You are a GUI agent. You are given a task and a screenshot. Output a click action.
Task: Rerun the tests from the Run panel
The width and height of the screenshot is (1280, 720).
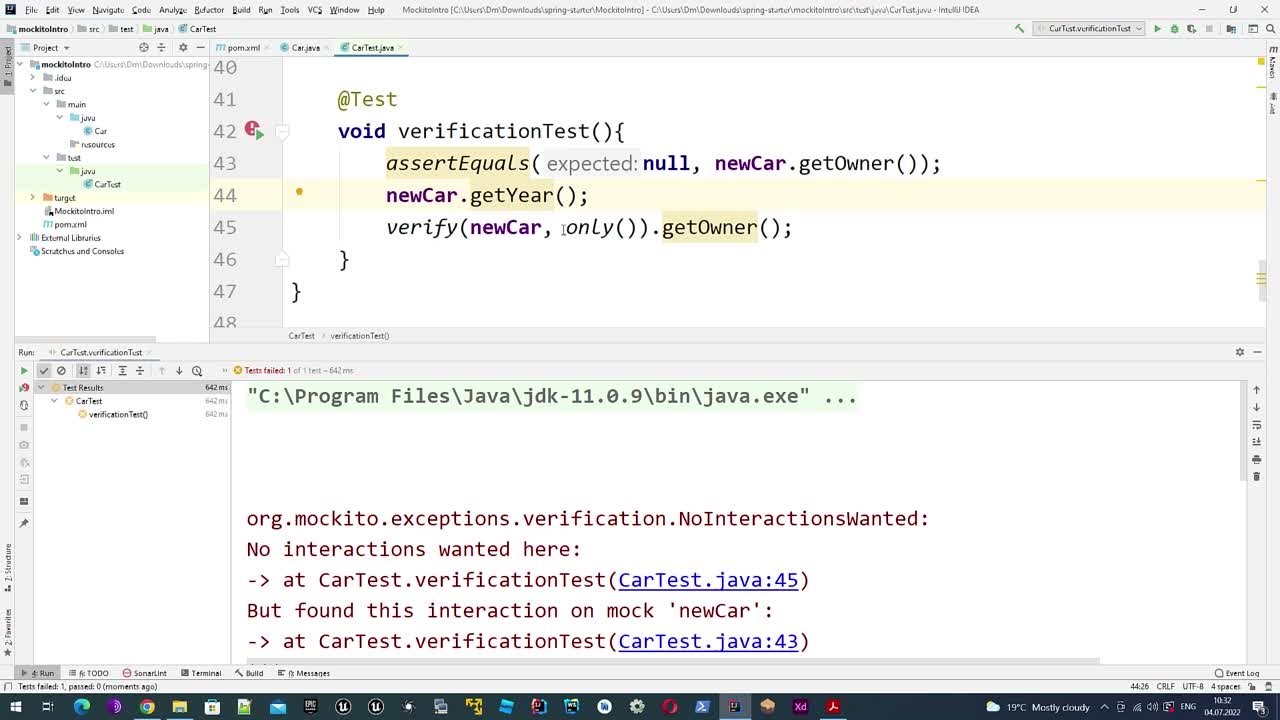(24, 371)
